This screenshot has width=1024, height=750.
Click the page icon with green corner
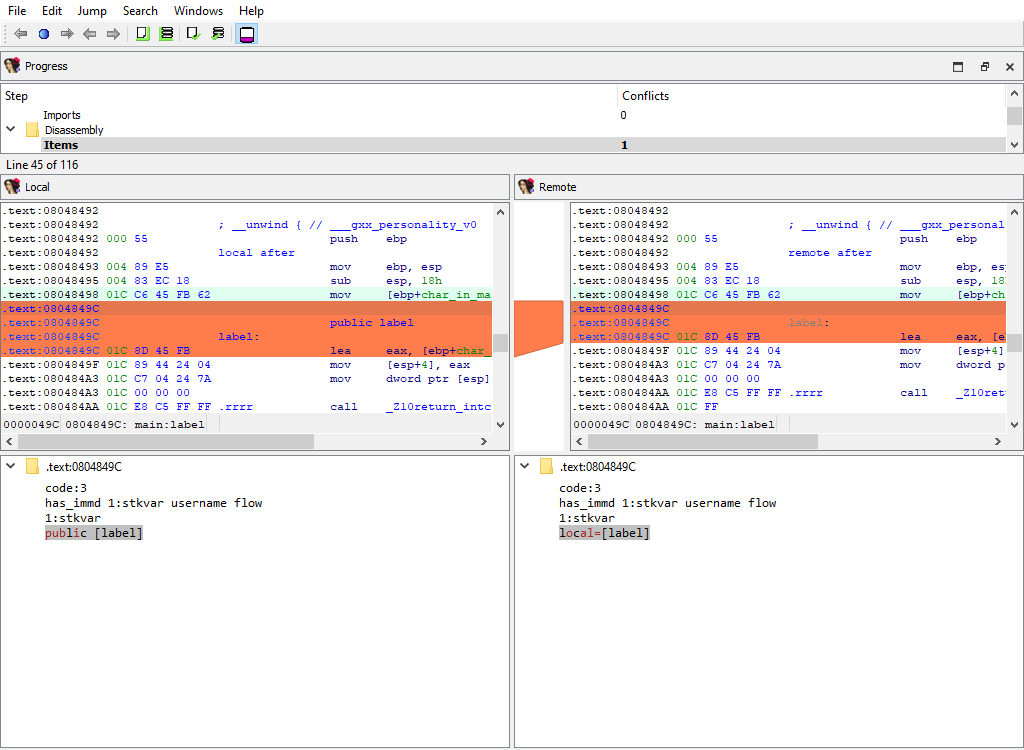point(142,34)
